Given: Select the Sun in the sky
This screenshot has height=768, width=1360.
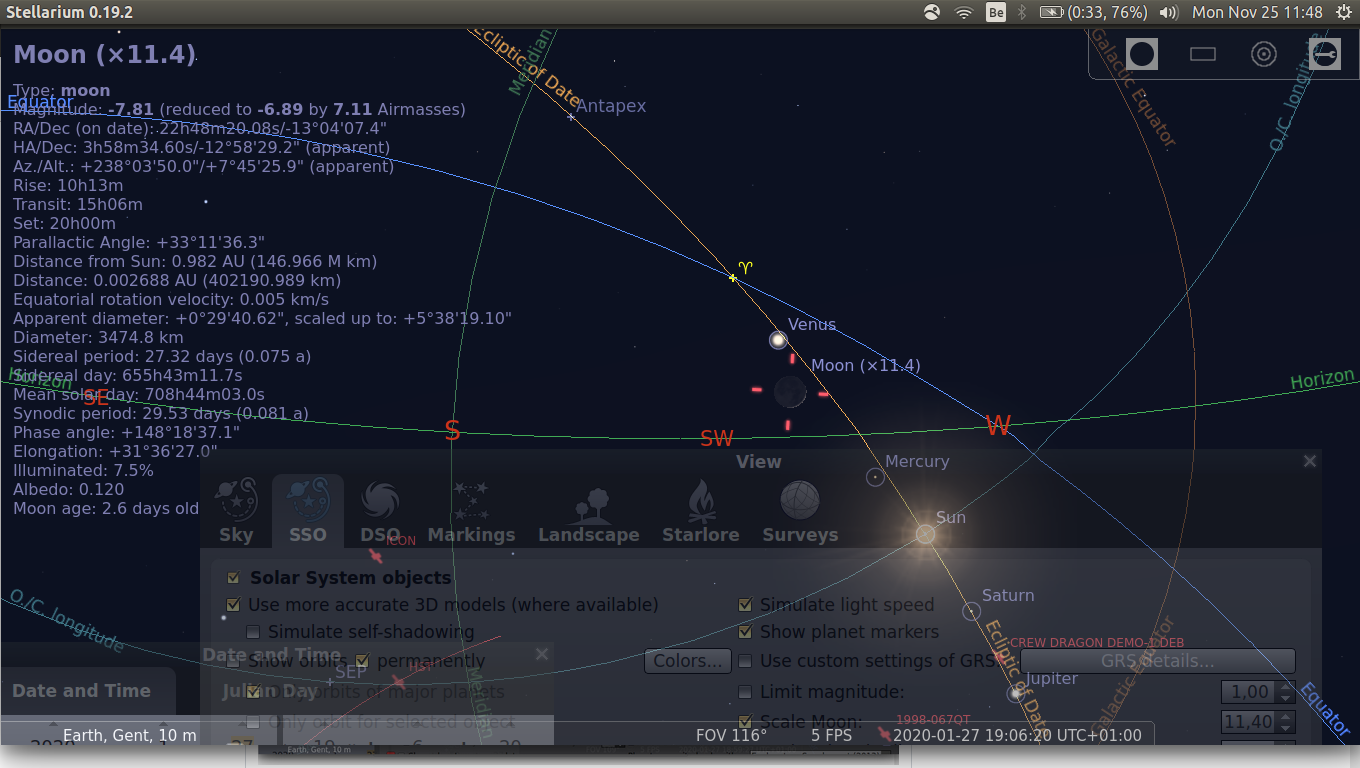Looking at the screenshot, I should click(925, 534).
